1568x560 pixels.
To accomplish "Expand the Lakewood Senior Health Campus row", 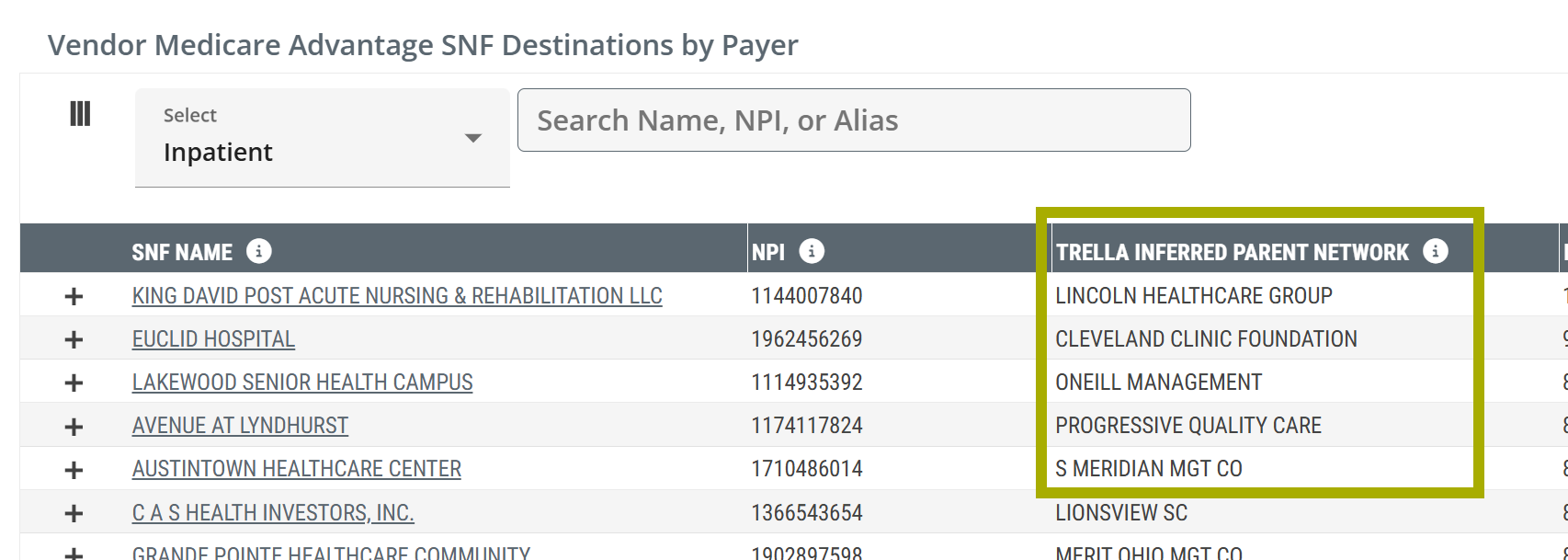I will coord(74,383).
